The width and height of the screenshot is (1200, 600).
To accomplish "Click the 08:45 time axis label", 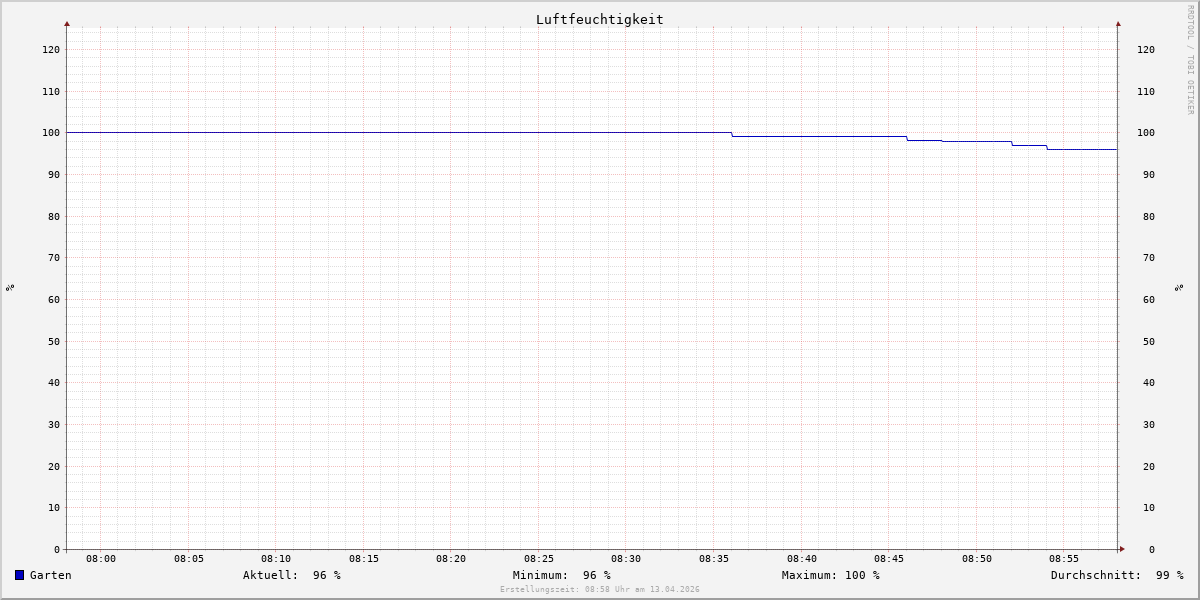I will (889, 559).
